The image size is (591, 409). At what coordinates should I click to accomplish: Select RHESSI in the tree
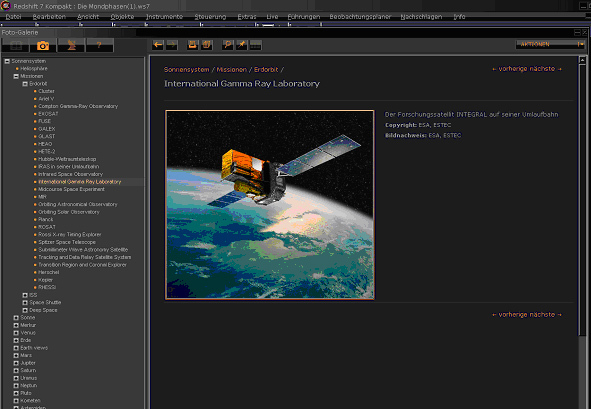click(x=47, y=287)
